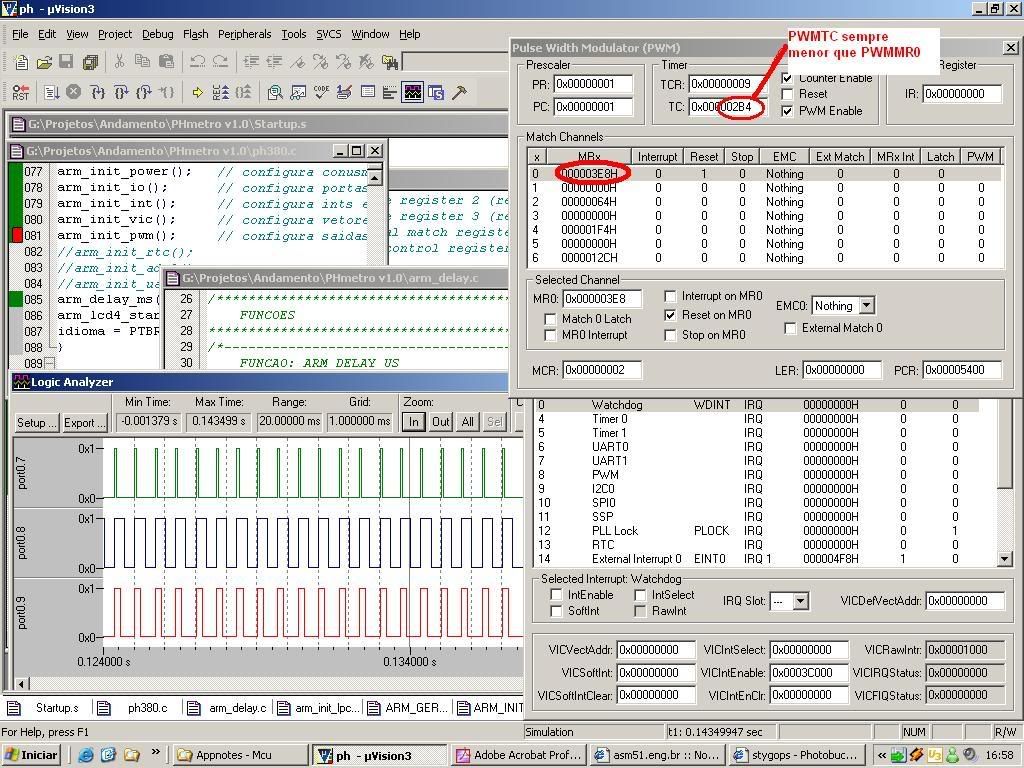Screen dimensions: 1024x768
Task: Toggle the PWM Enable checkbox
Action: pos(788,111)
